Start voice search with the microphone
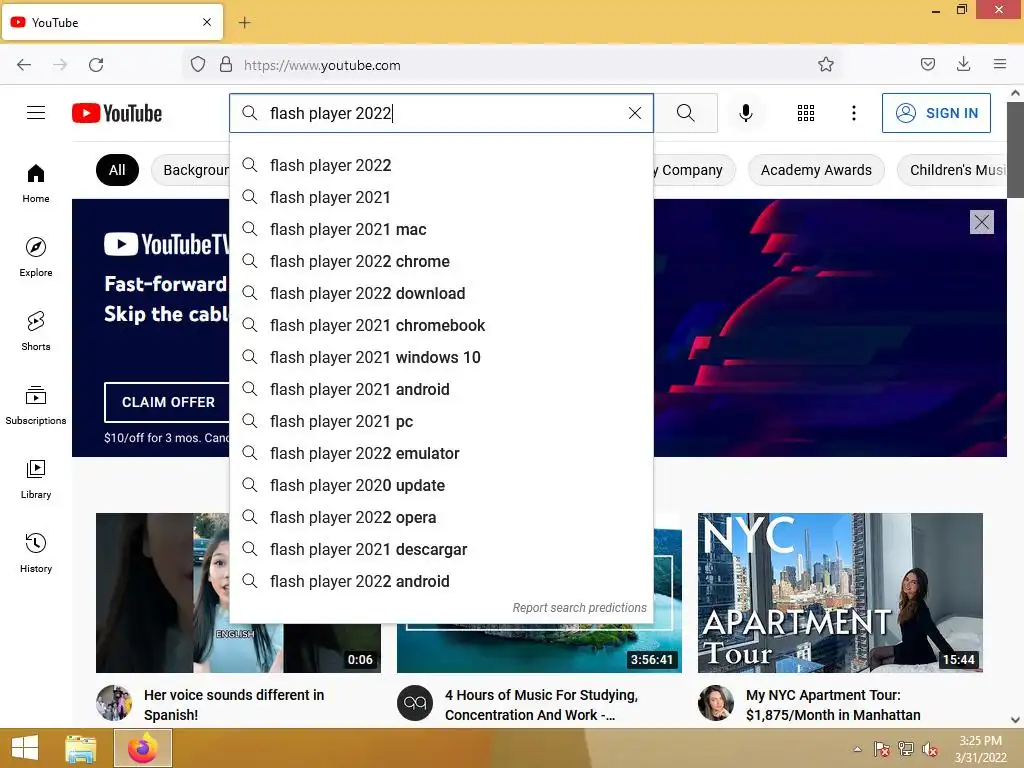1024x768 pixels. [746, 113]
